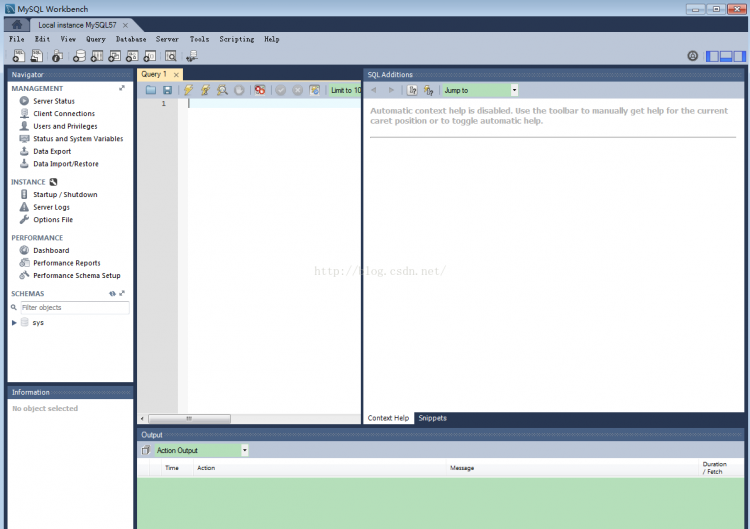Open the settings gear icon at top right
The image size is (750, 529).
coord(693,56)
